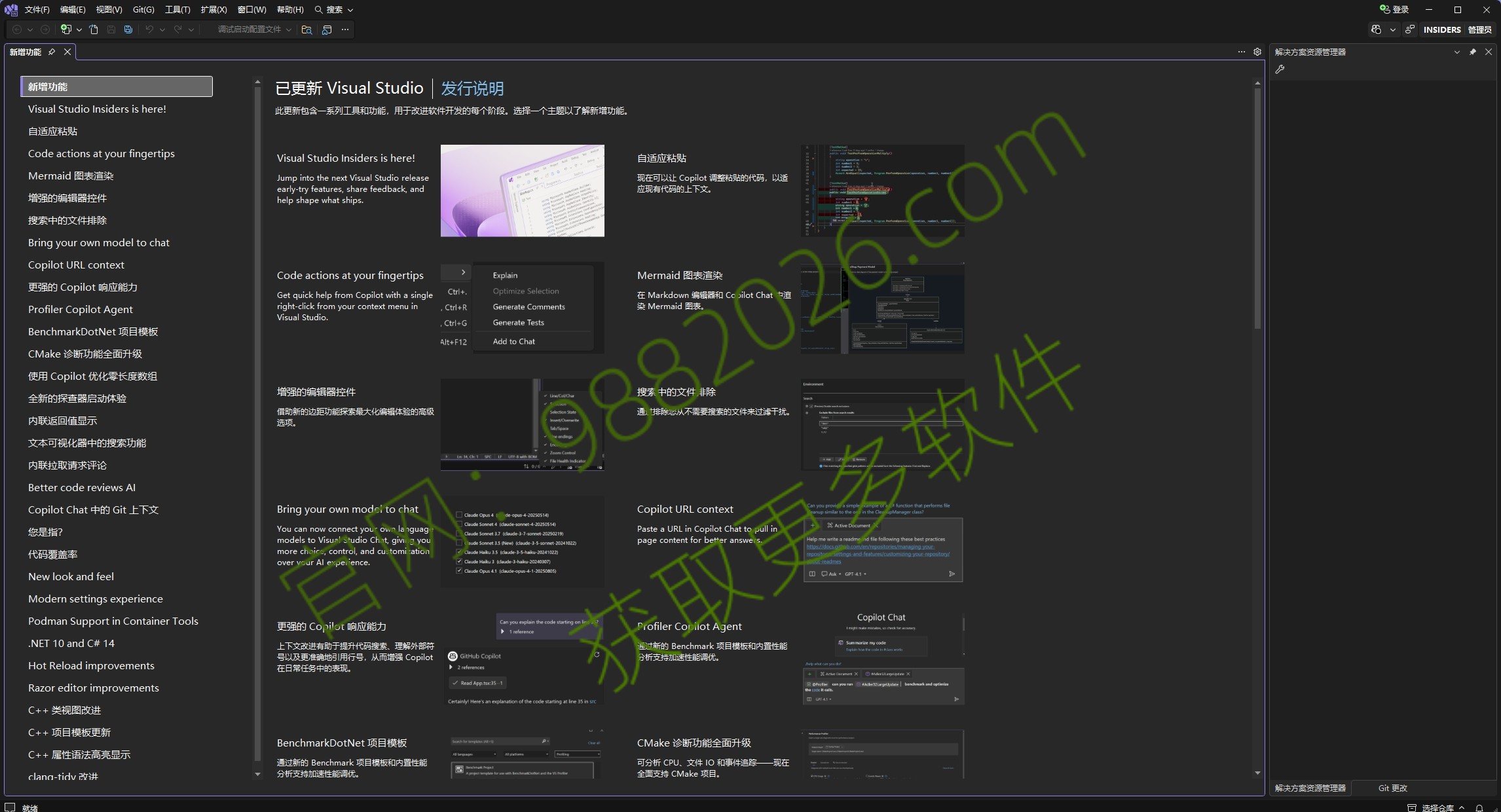Click the Save icon in toolbar
1501x812 pixels.
point(111,29)
